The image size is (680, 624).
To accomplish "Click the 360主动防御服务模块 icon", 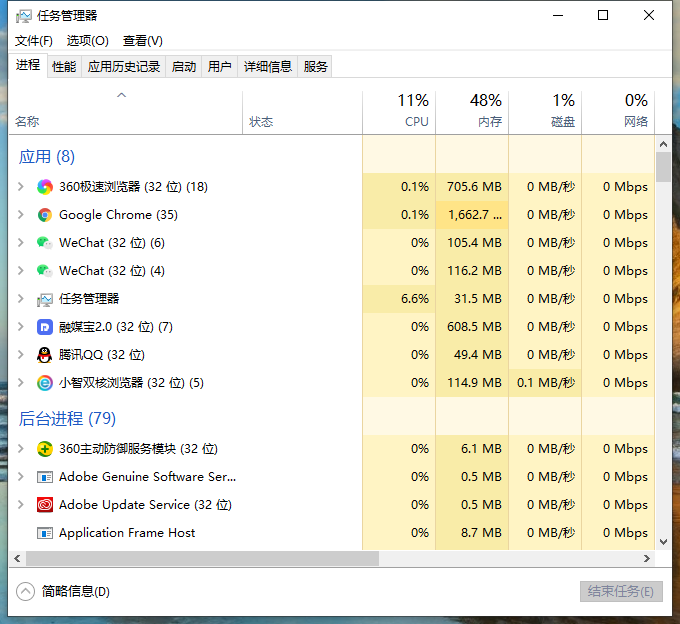I will pyautogui.click(x=45, y=449).
